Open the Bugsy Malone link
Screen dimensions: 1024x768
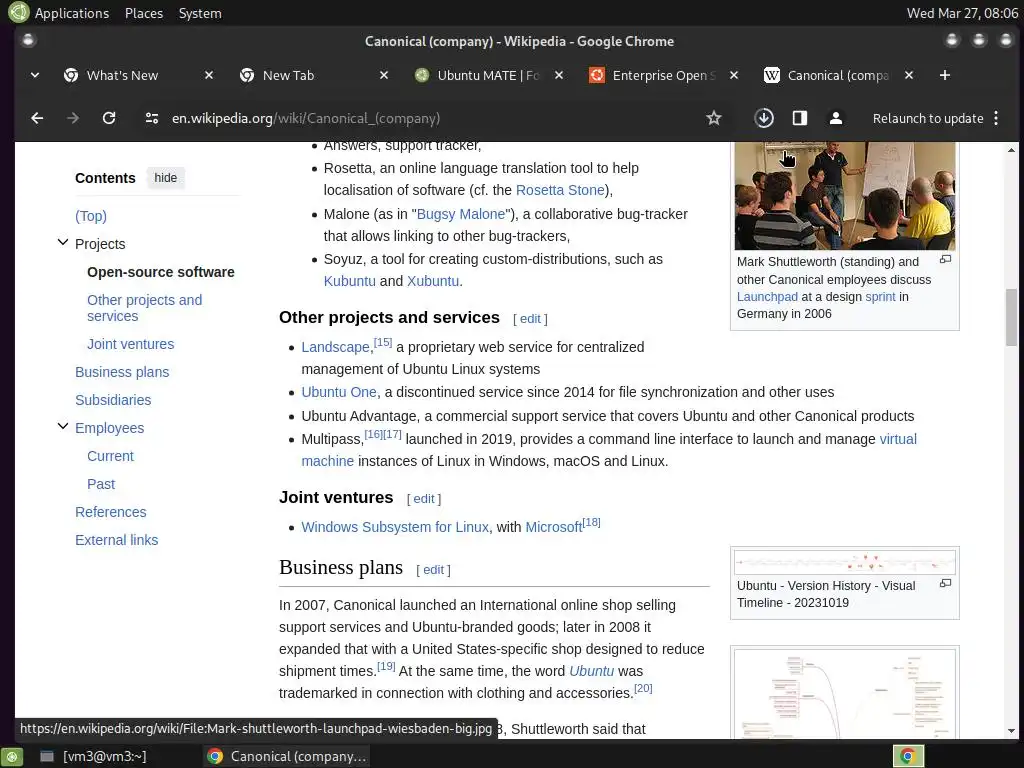pos(460,214)
